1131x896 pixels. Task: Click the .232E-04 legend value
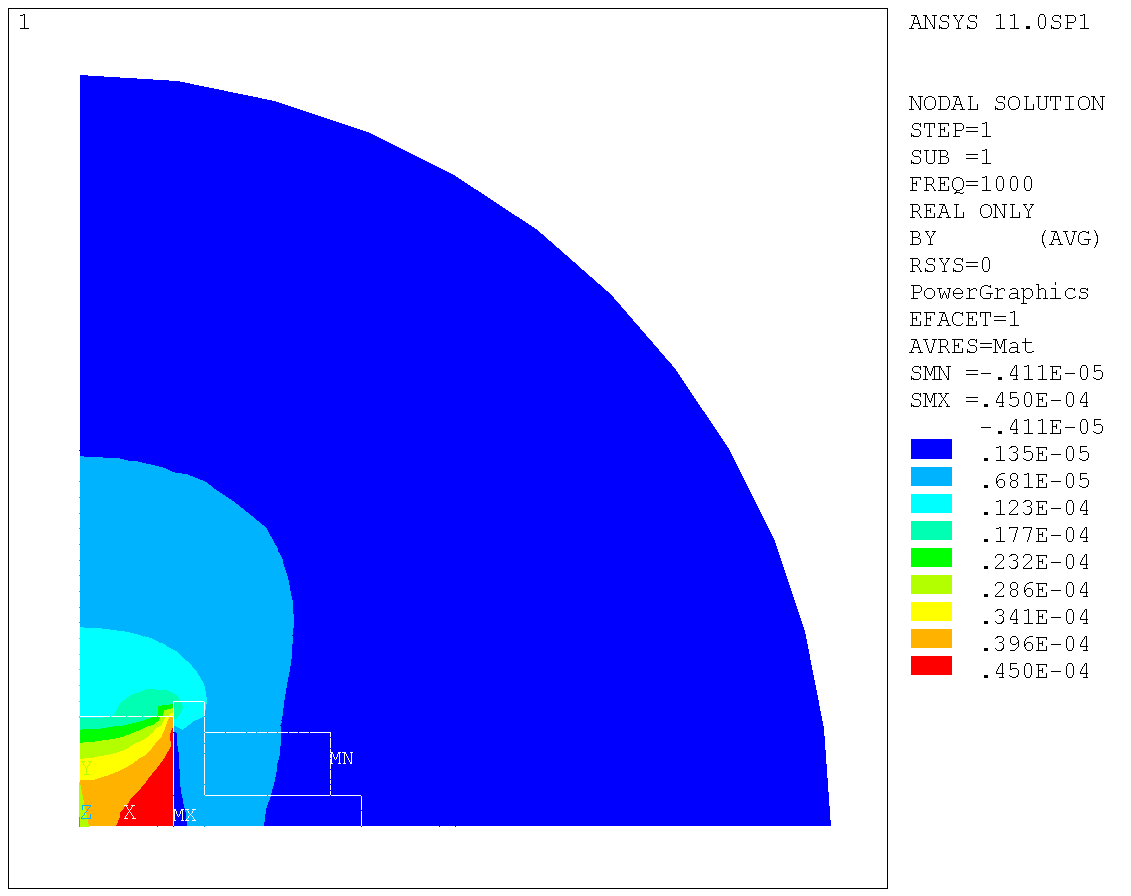pyautogui.click(x=1035, y=562)
